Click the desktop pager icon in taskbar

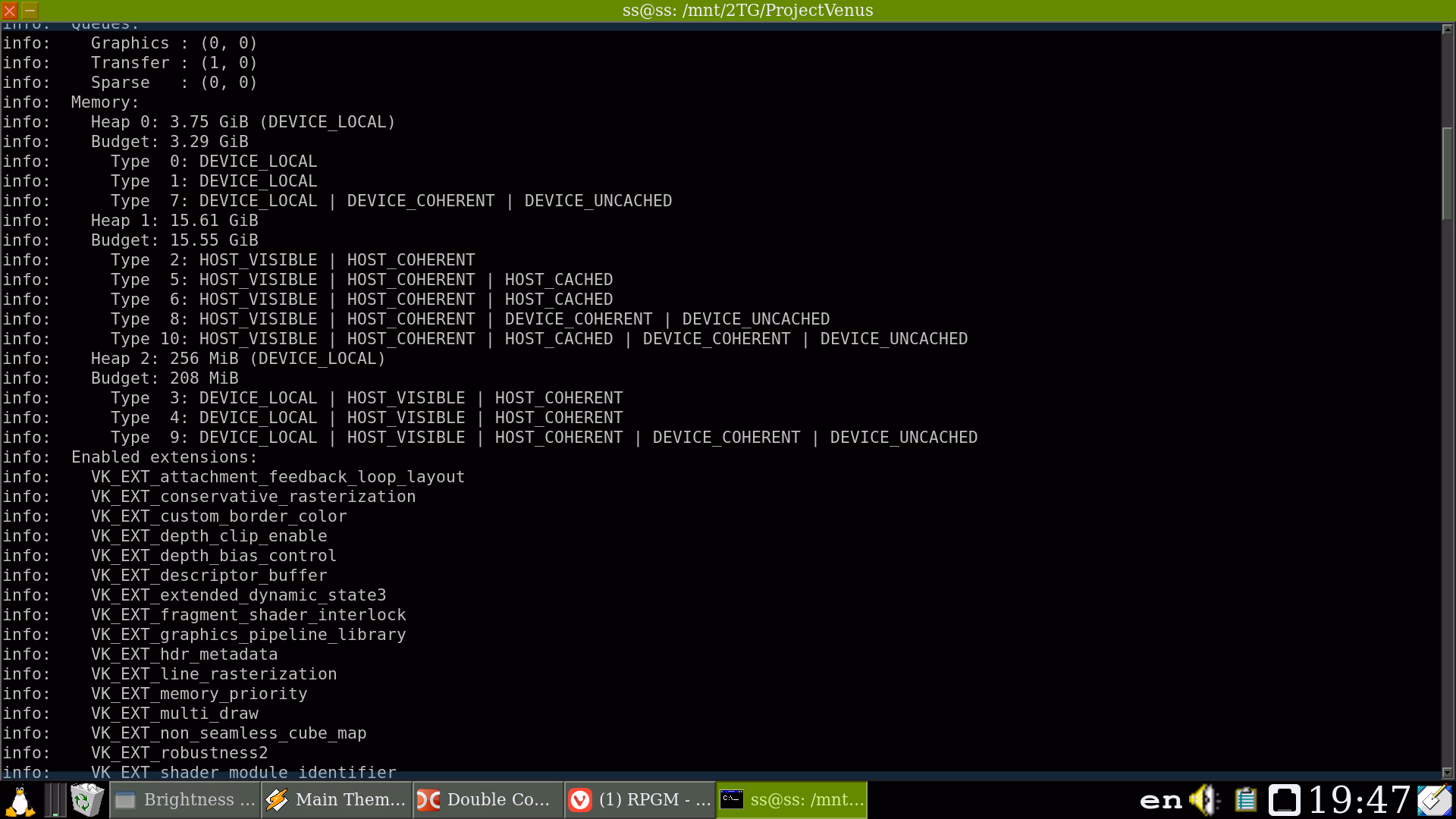[55, 800]
